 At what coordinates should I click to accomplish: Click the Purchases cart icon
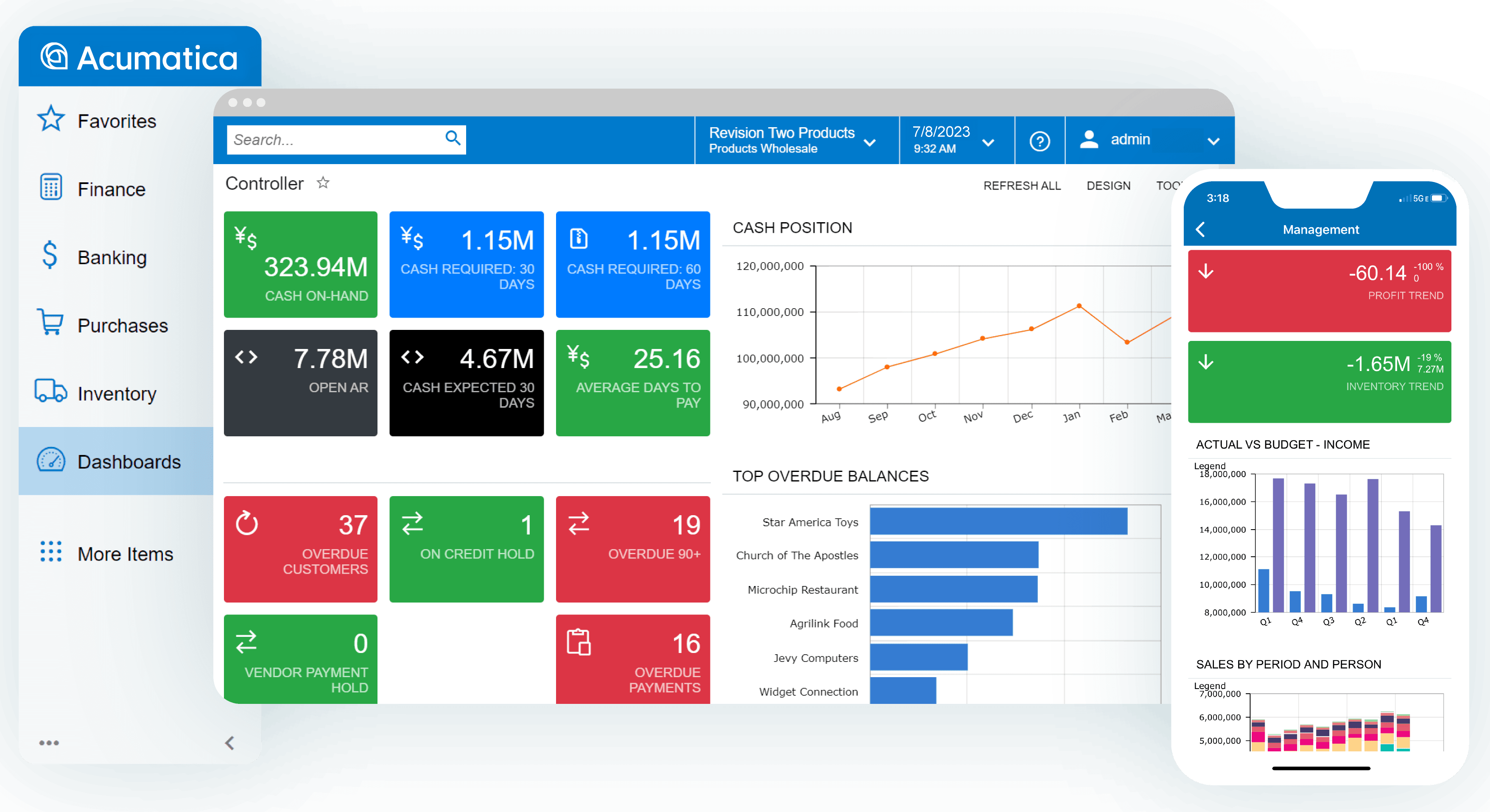50,322
